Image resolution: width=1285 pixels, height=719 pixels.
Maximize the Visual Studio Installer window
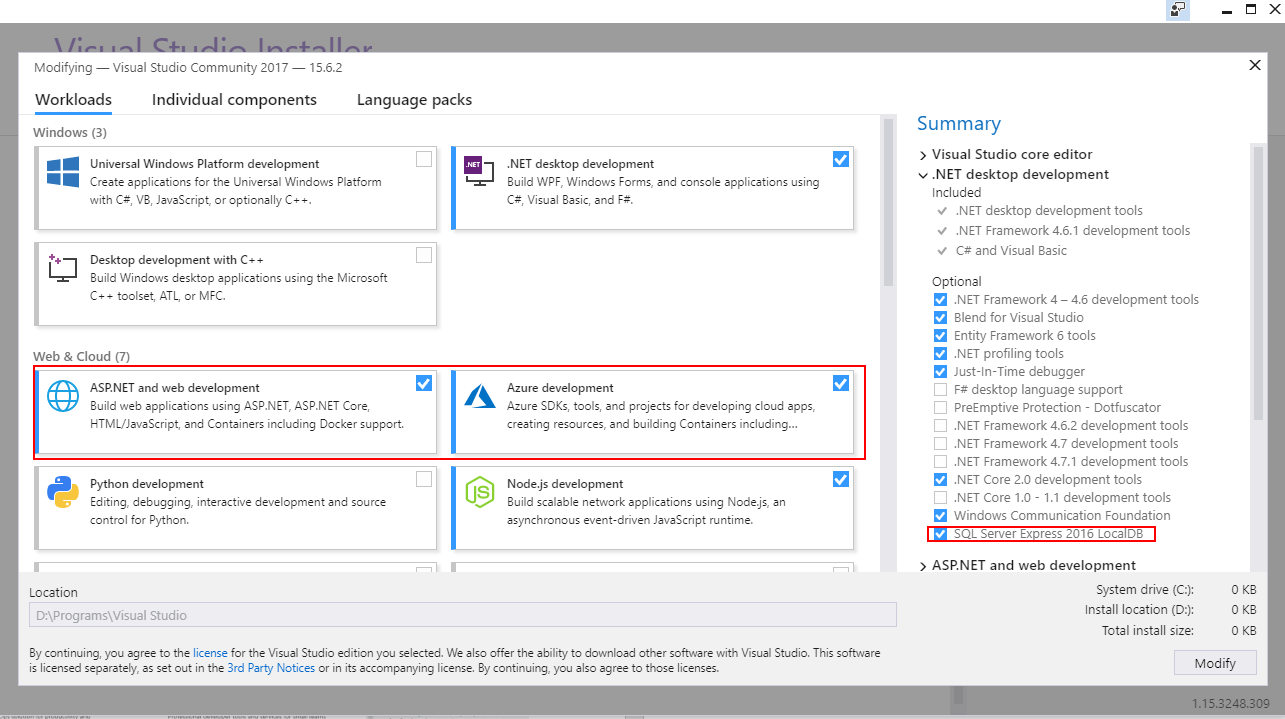[1250, 9]
